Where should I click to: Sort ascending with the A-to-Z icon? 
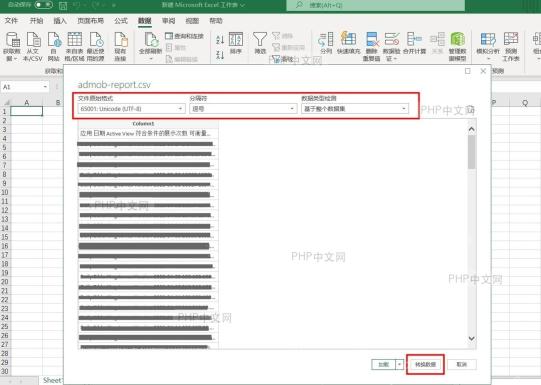(x=220, y=40)
